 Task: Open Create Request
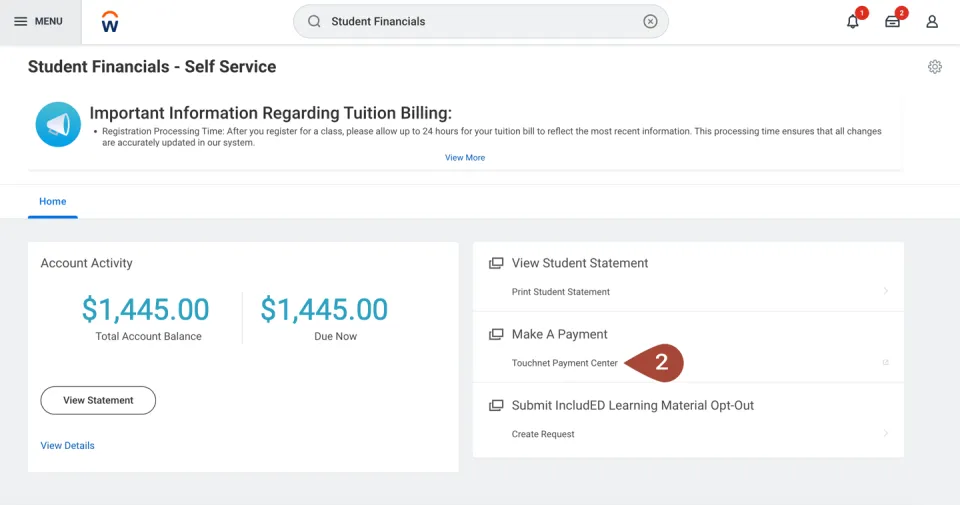543,434
